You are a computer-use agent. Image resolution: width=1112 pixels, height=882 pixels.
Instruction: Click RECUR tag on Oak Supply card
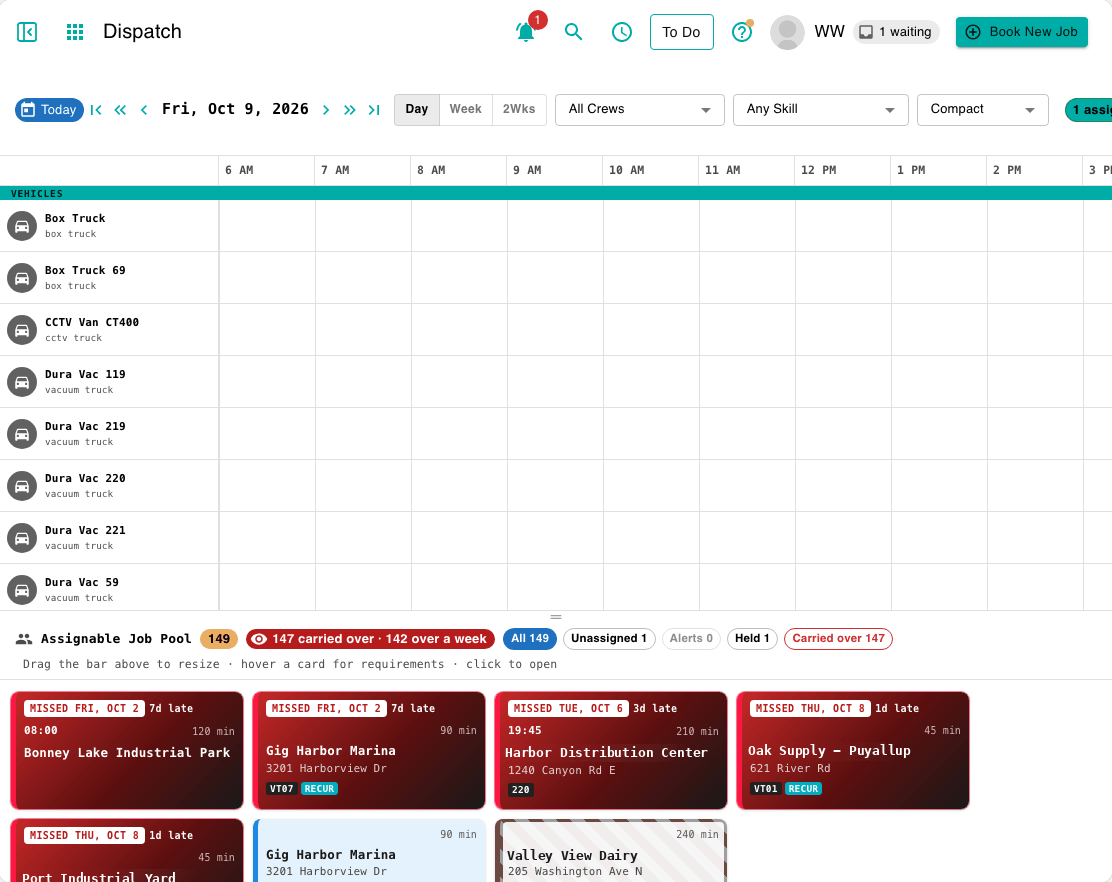[803, 788]
